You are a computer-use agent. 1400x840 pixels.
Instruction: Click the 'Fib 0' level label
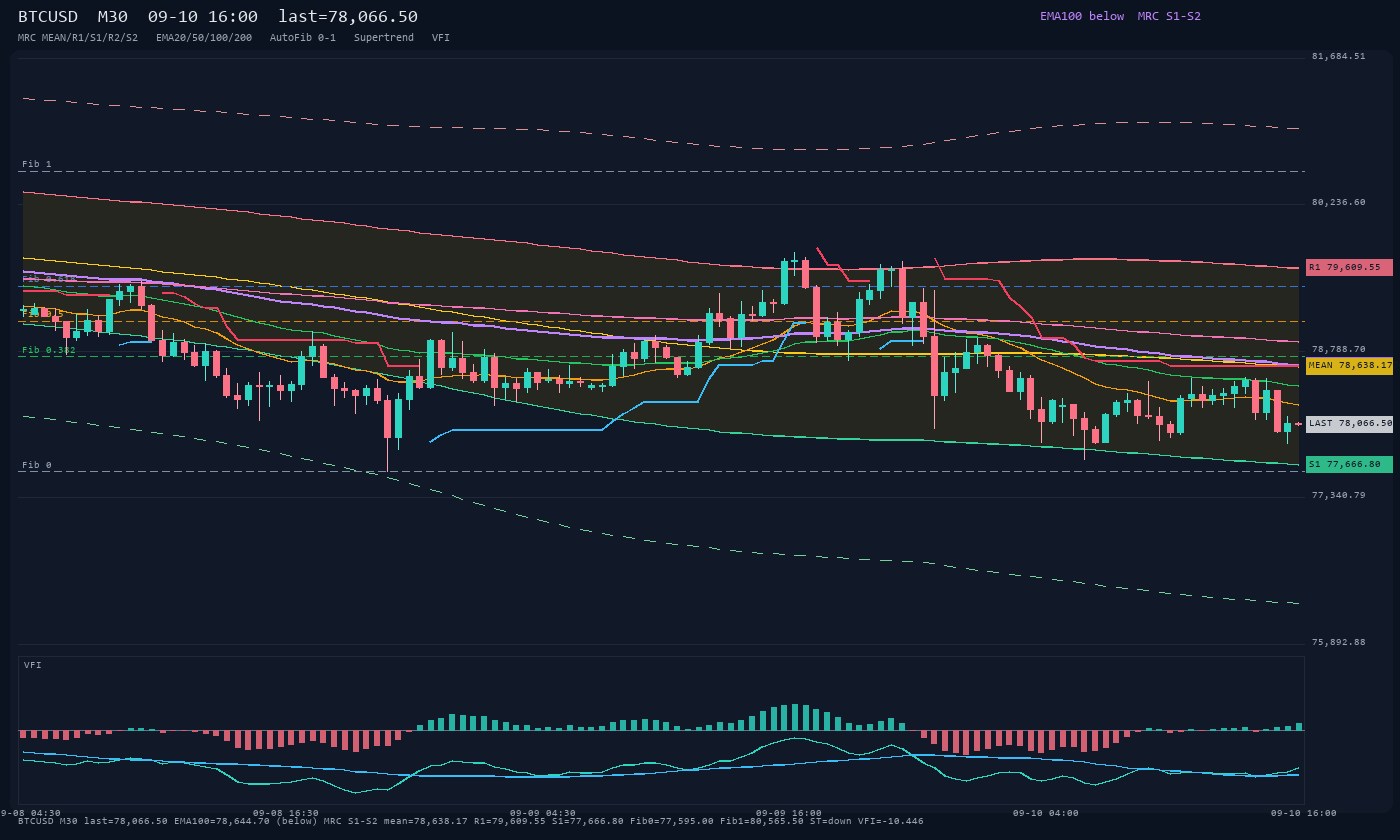point(37,465)
